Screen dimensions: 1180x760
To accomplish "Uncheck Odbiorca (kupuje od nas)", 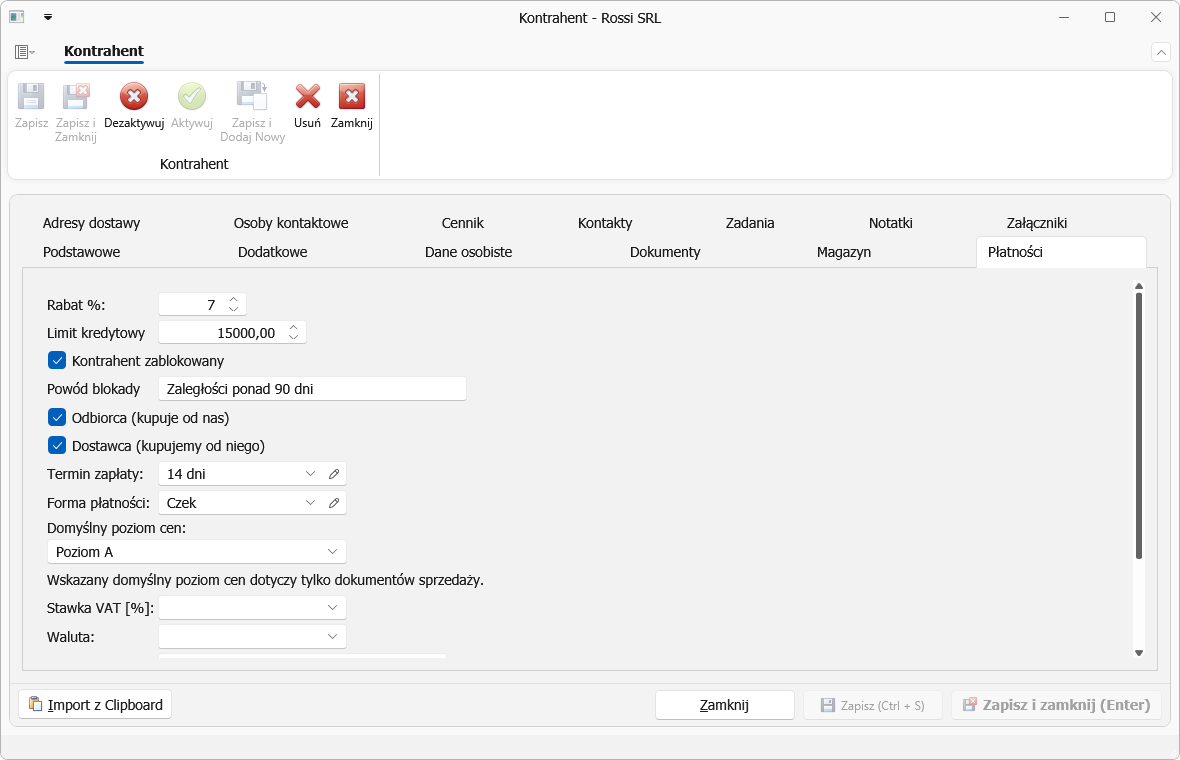I will point(57,418).
